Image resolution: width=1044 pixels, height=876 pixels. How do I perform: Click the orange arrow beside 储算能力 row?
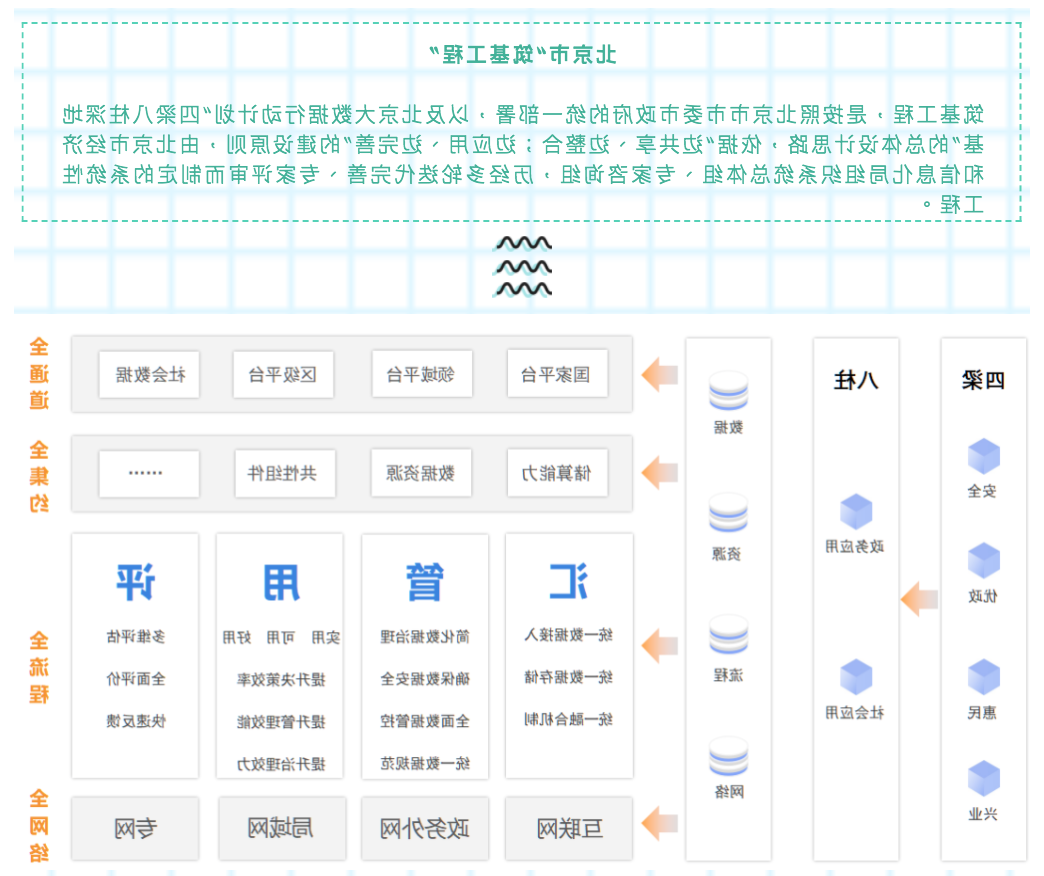pyautogui.click(x=659, y=473)
